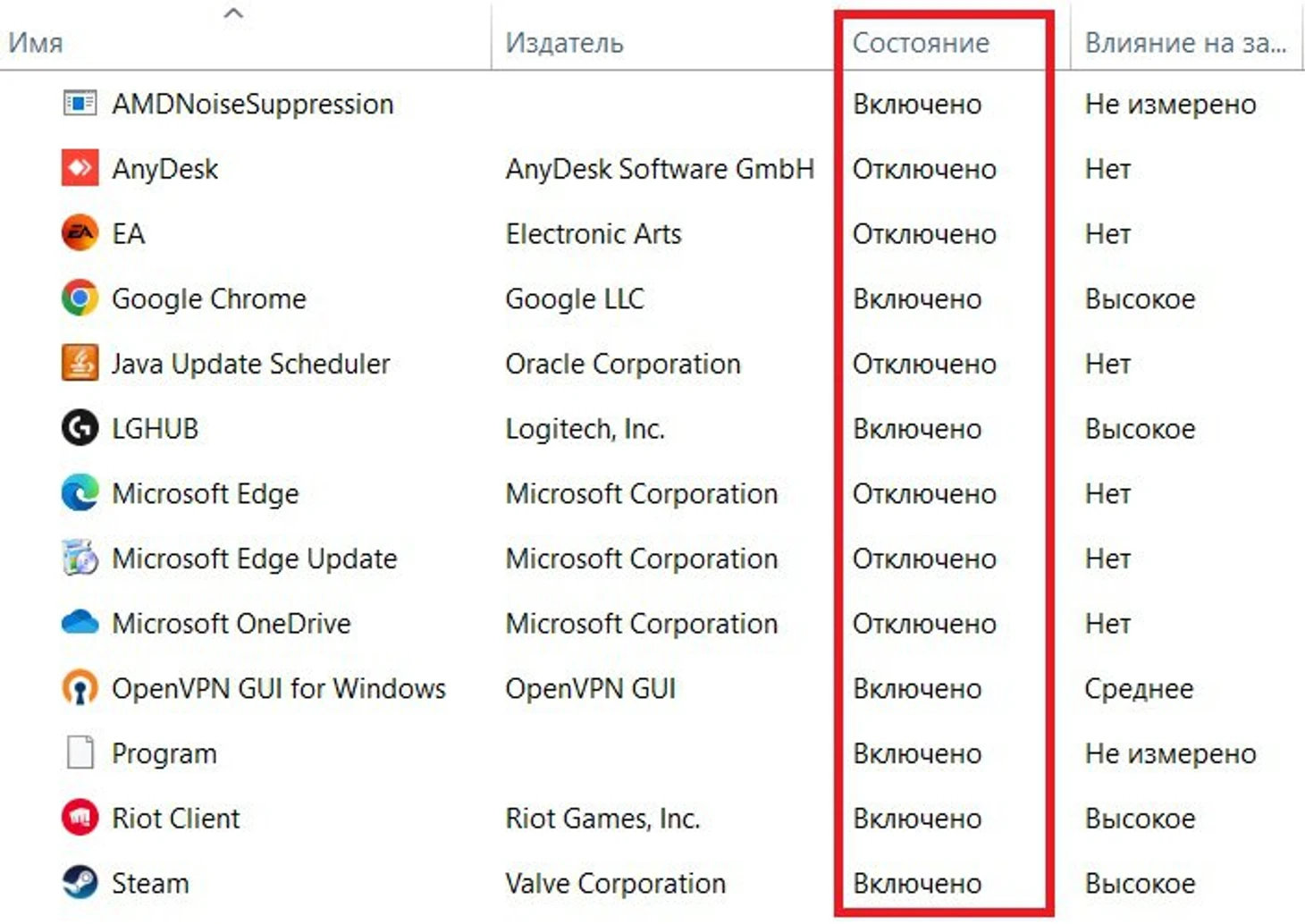Click the AMDNoiseSuppression icon
1305x924 pixels.
point(80,104)
